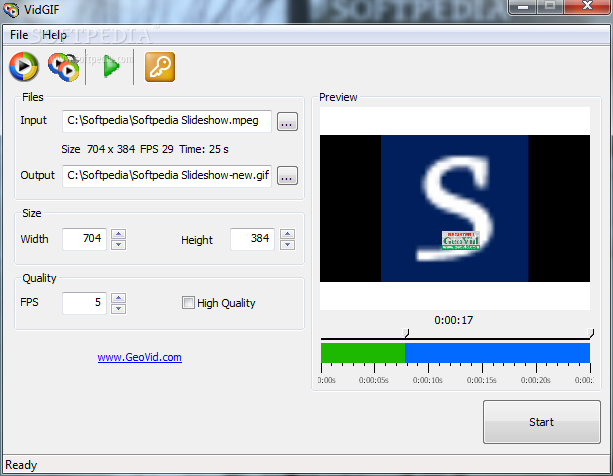Close the VidGIF window
This screenshot has width=613, height=476.
587,6
